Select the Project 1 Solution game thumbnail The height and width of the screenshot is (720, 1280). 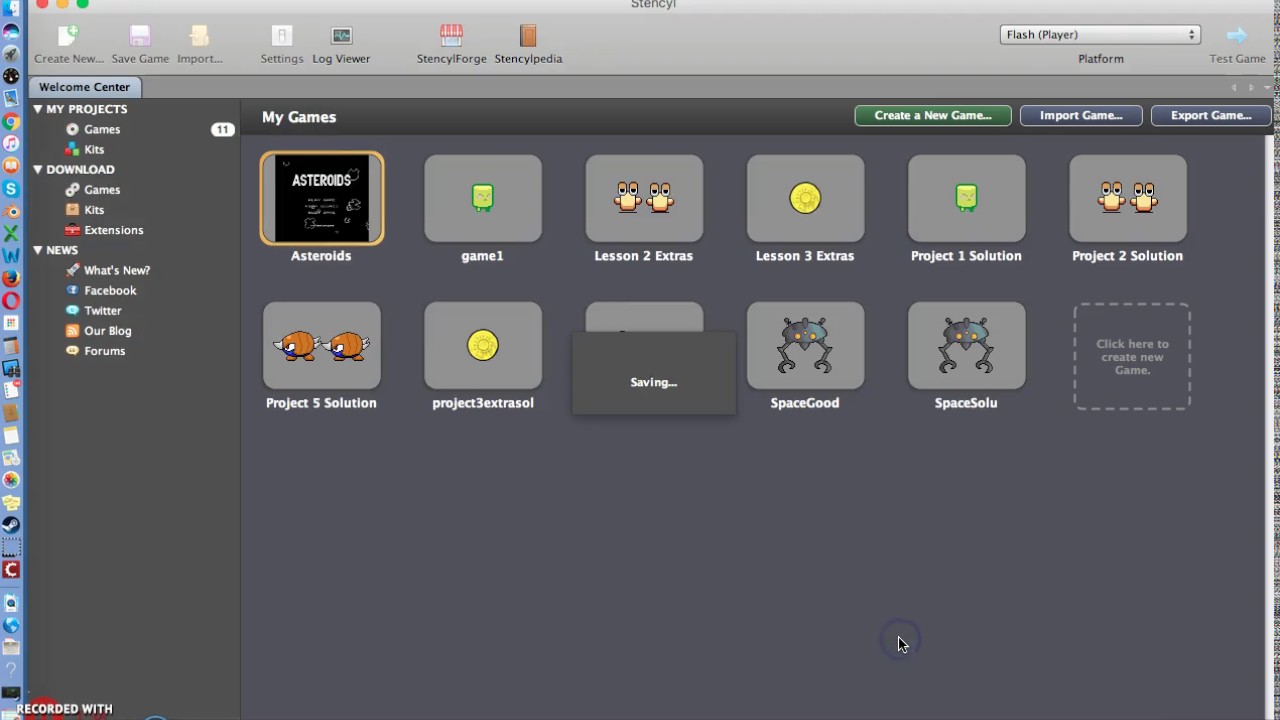(x=966, y=198)
